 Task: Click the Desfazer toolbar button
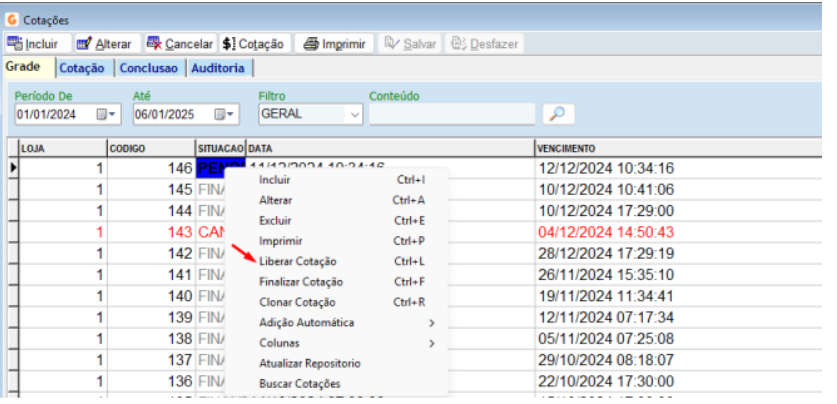click(x=484, y=44)
